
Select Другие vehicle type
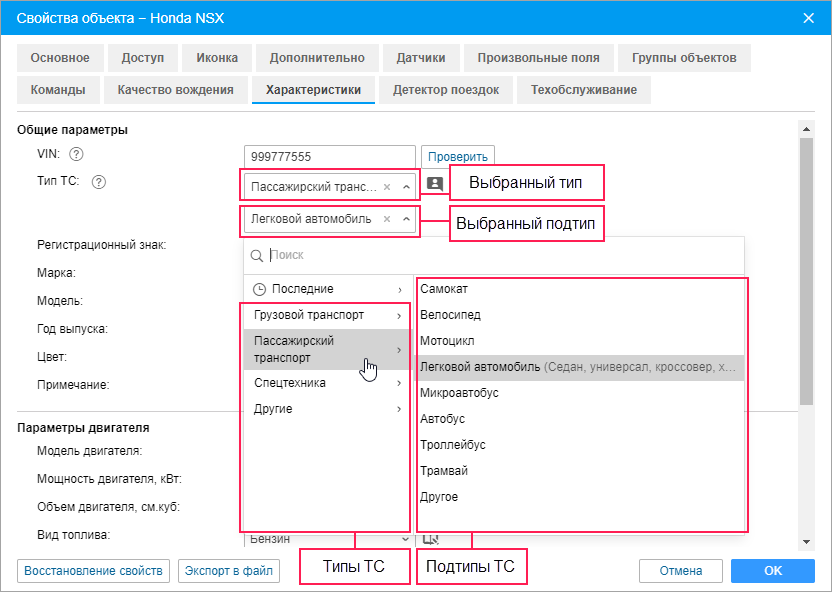click(327, 409)
